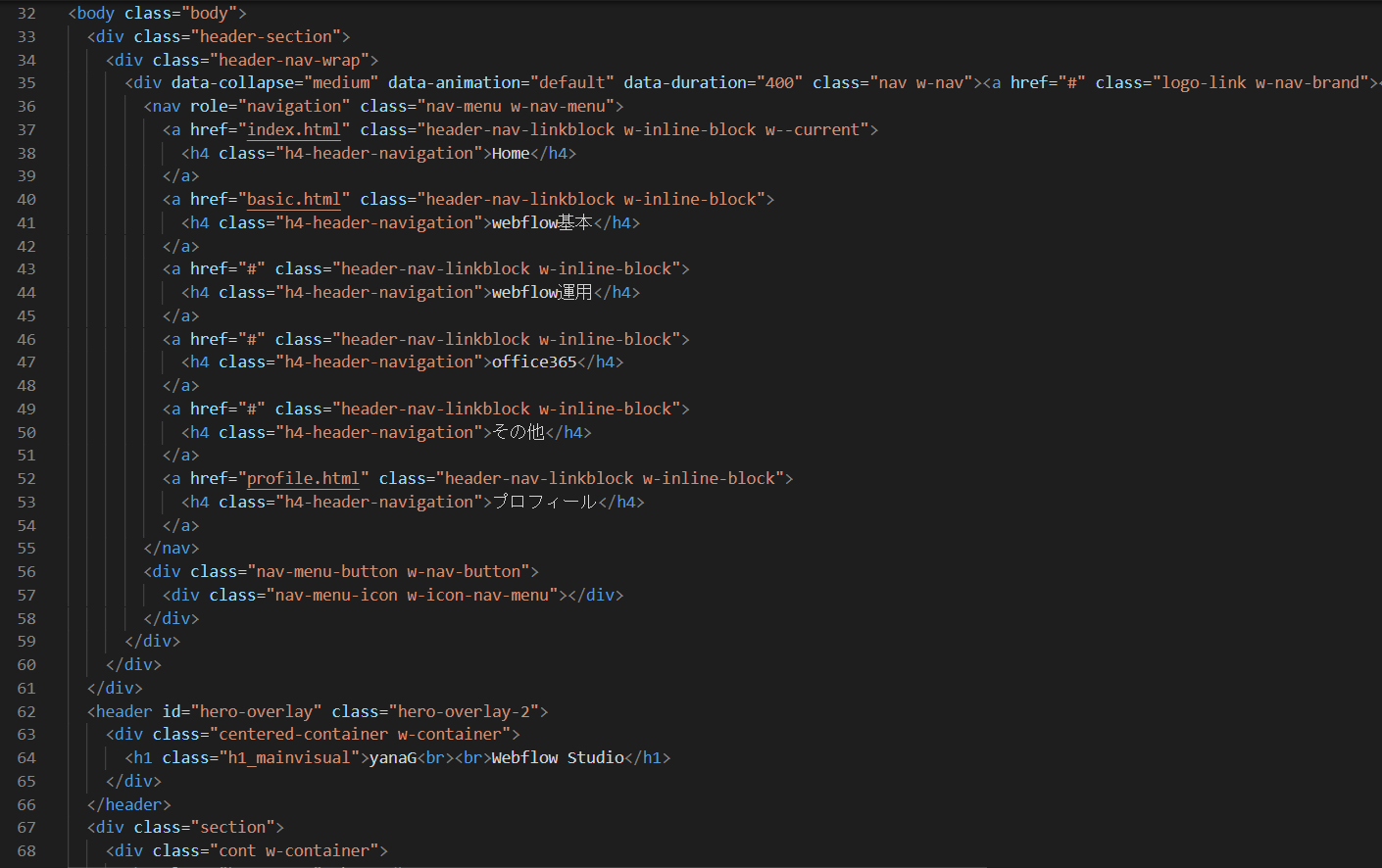This screenshot has width=1382, height=868.
Task: Click the "medium" attribute value
Action: 341,82
